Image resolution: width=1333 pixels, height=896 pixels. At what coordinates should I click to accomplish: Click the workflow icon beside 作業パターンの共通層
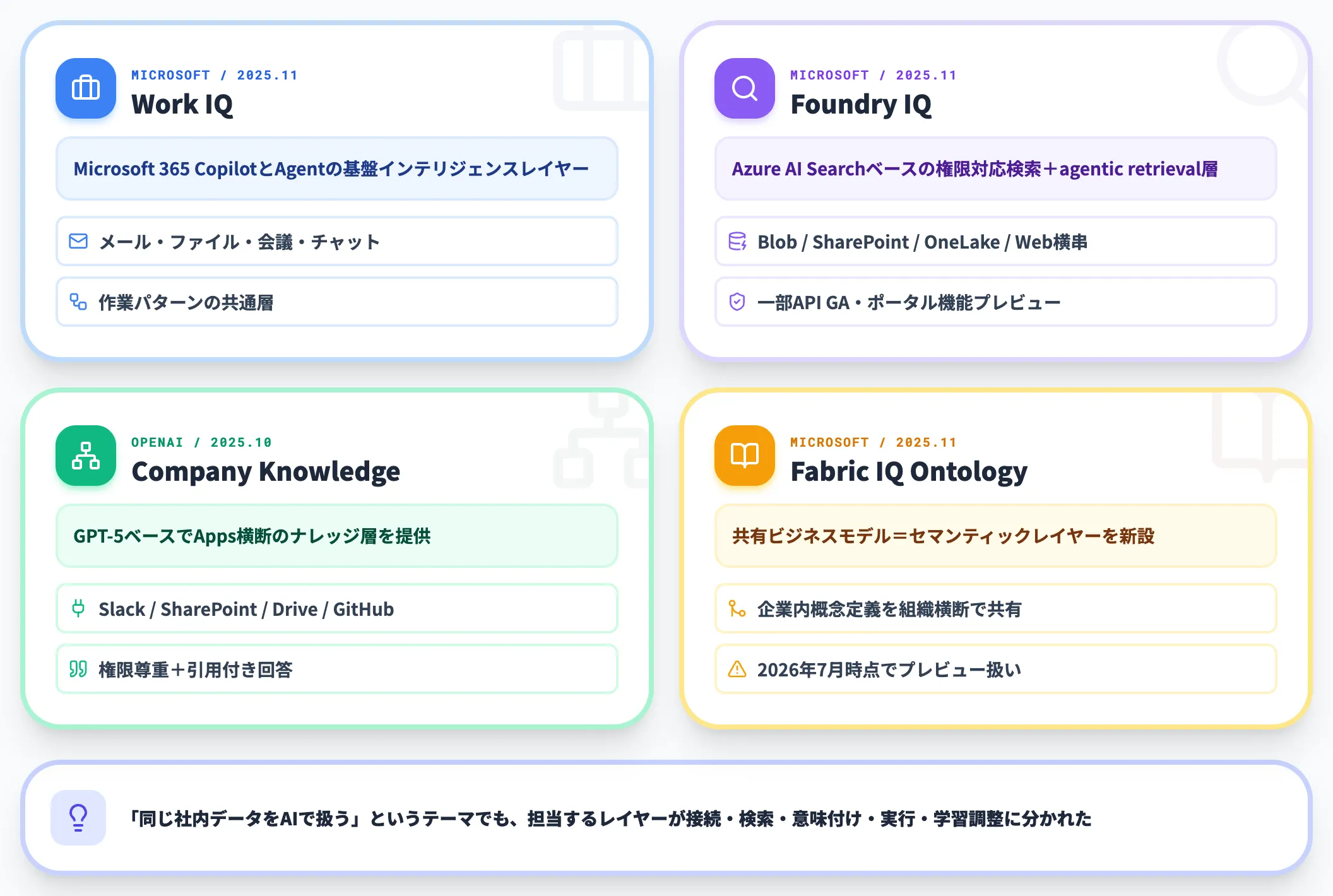tap(78, 302)
